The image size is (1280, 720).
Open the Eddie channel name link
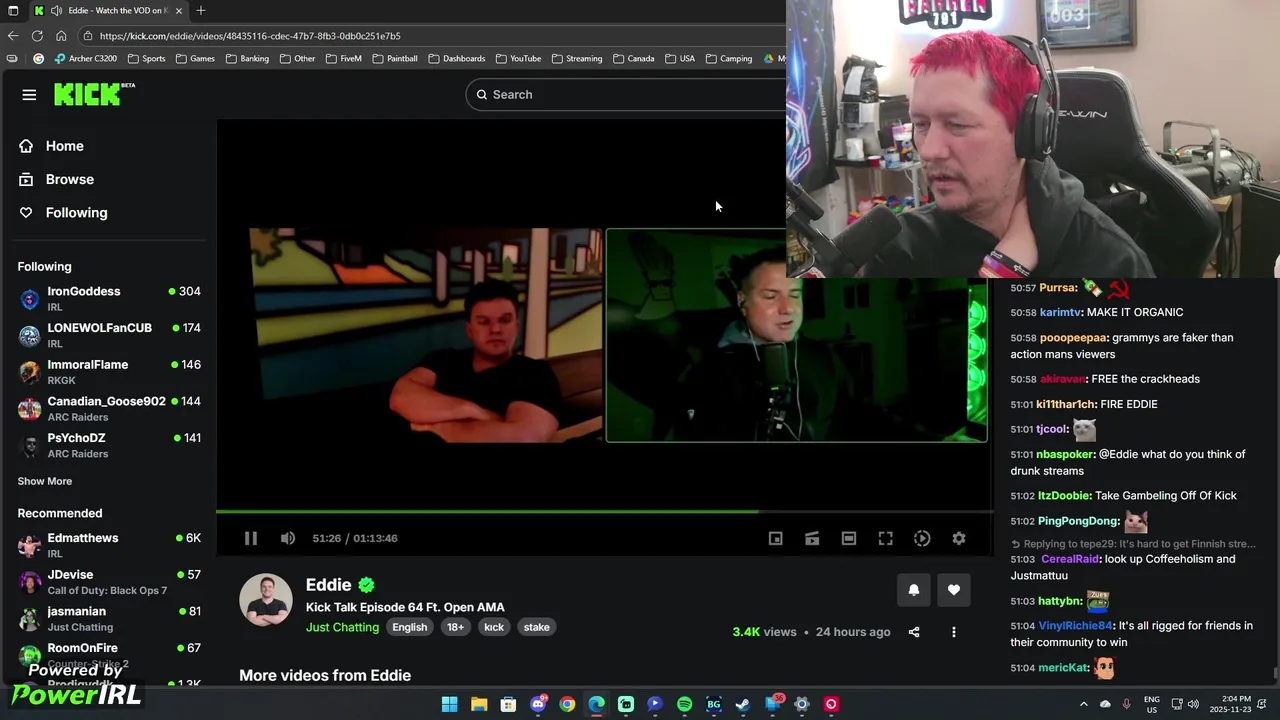(x=329, y=585)
